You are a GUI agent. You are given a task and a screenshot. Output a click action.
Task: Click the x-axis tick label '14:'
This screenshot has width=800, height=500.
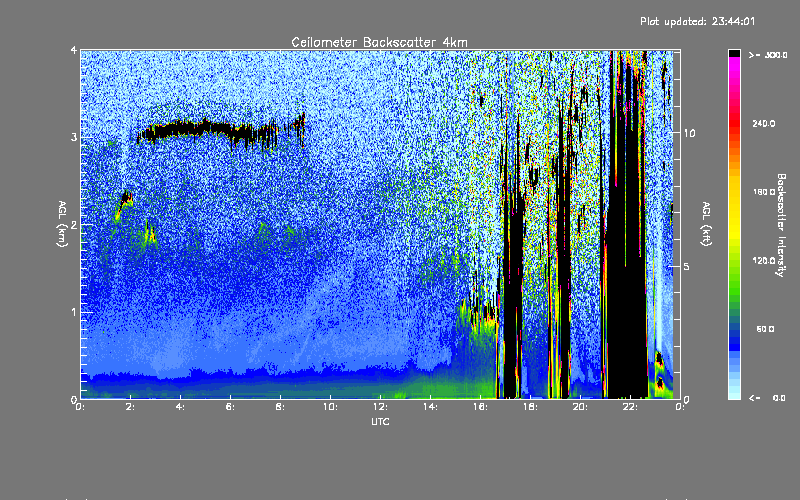point(430,407)
